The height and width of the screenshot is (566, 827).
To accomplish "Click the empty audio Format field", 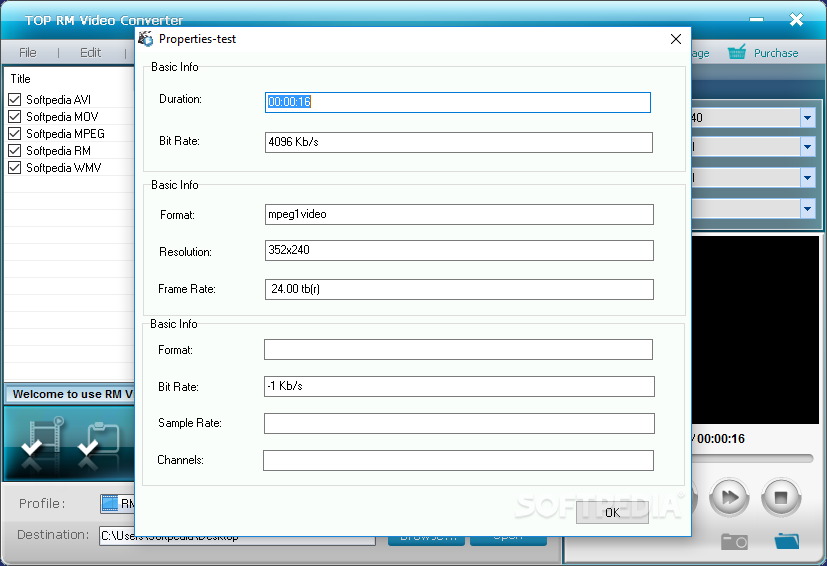I will click(458, 349).
